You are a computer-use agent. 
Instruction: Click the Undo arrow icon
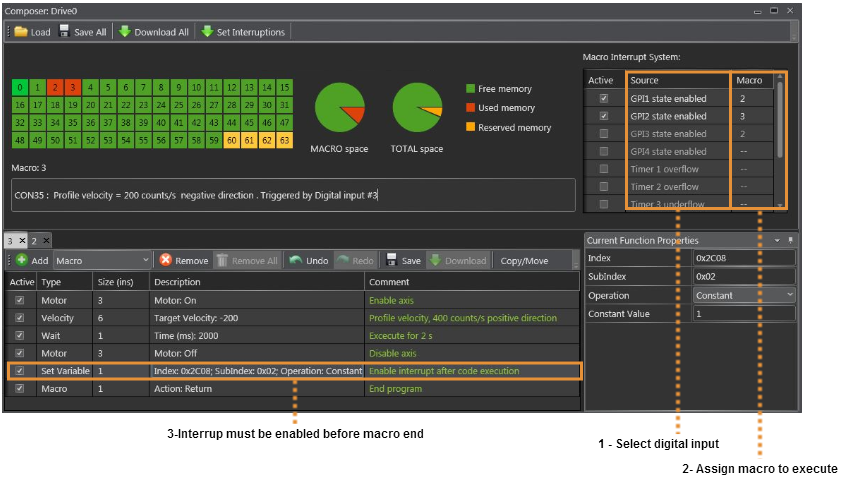point(295,260)
